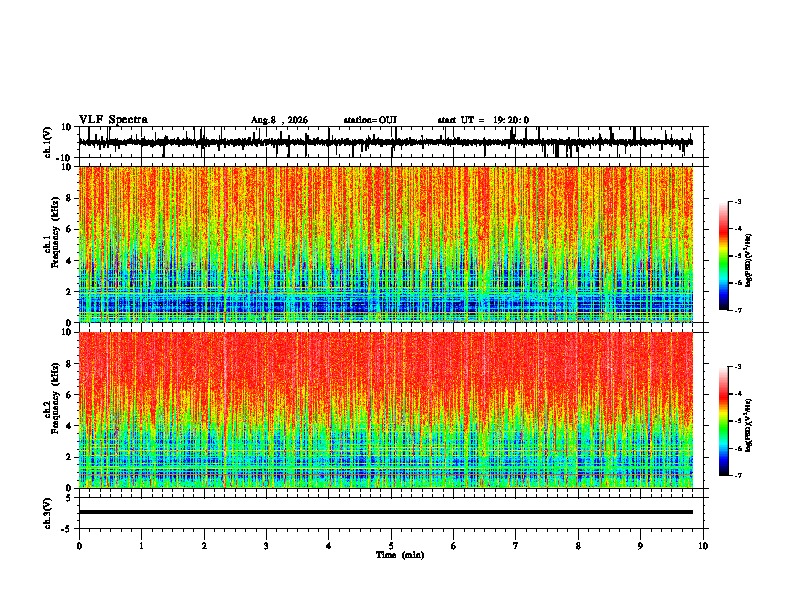Image resolution: width=792 pixels, height=612 pixels.
Task: Click the "2" tick on ch.2 frequency axis
Action: point(69,457)
